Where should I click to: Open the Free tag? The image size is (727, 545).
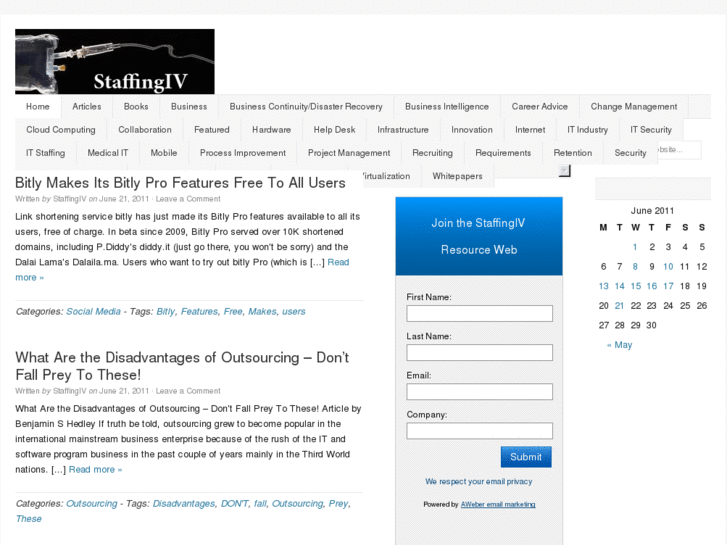233,312
